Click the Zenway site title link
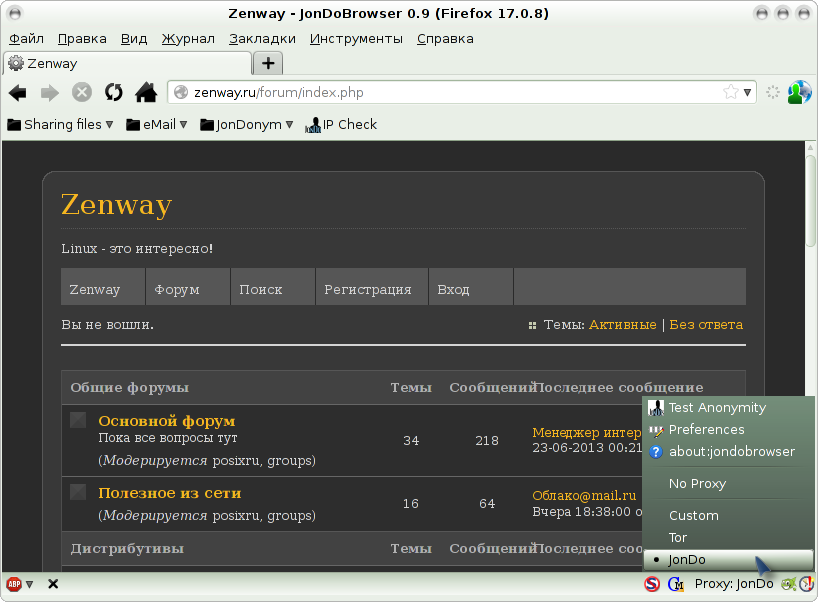This screenshot has height=602, width=818. [x=116, y=204]
